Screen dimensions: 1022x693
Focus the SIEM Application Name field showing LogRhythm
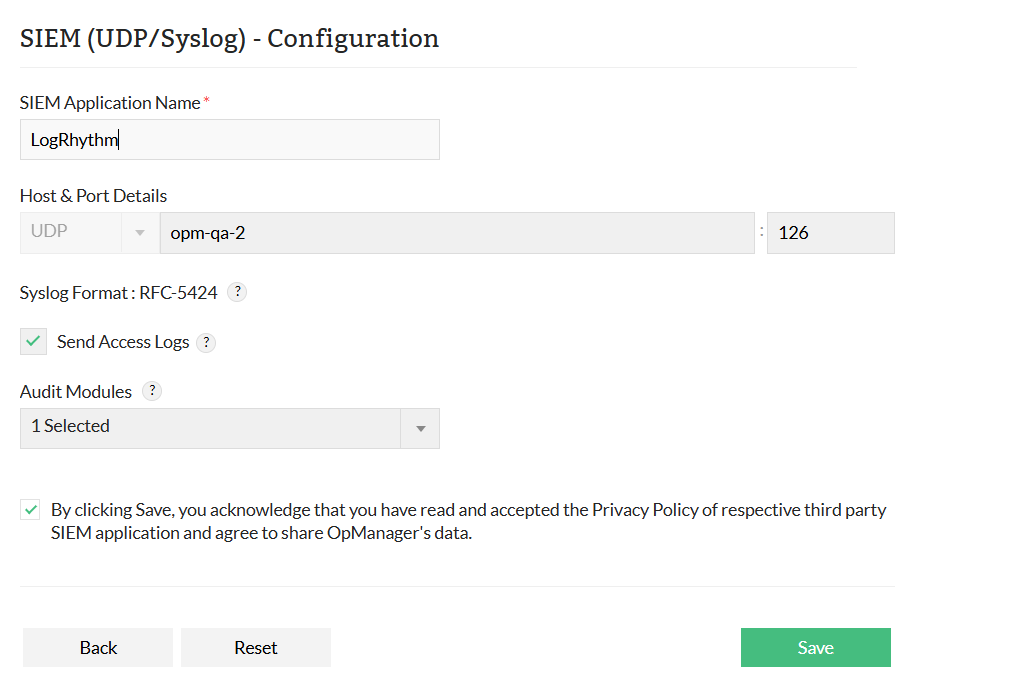pyautogui.click(x=229, y=139)
